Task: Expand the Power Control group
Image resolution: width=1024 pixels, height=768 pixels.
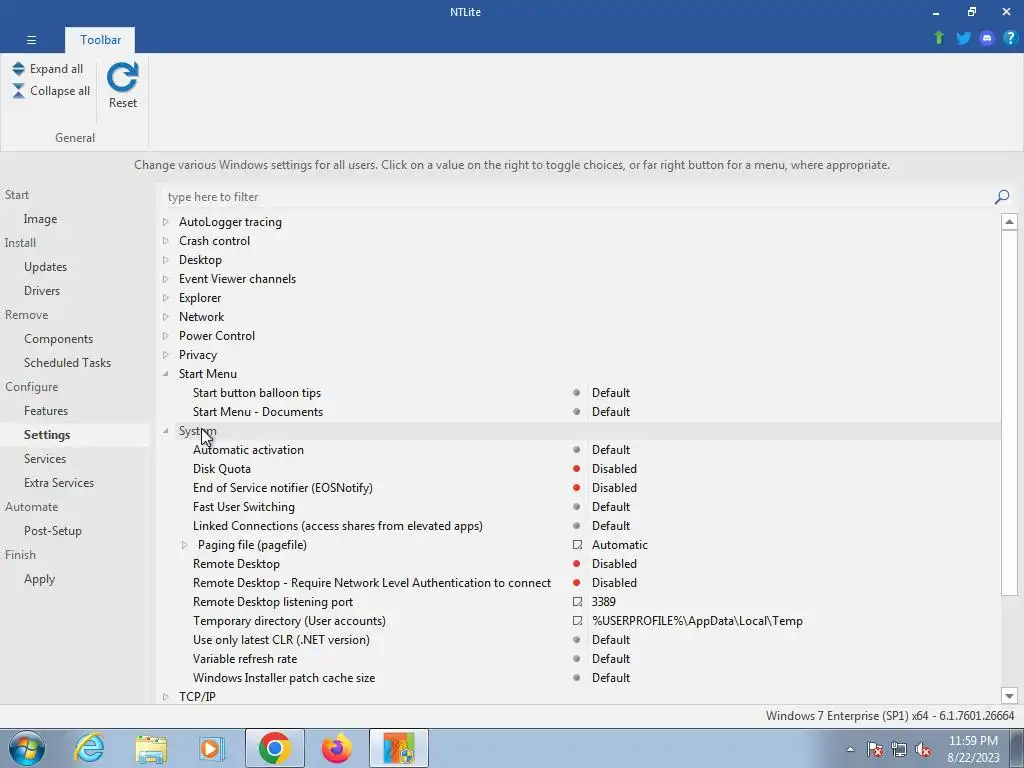Action: tap(166, 336)
